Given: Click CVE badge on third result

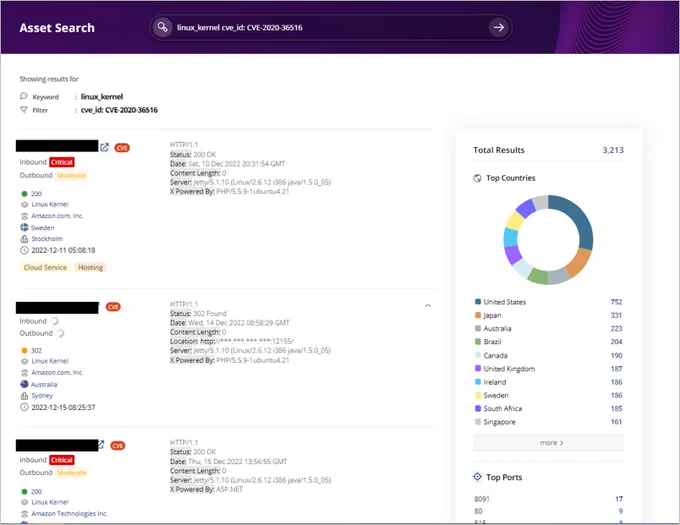Looking at the screenshot, I should [118, 446].
